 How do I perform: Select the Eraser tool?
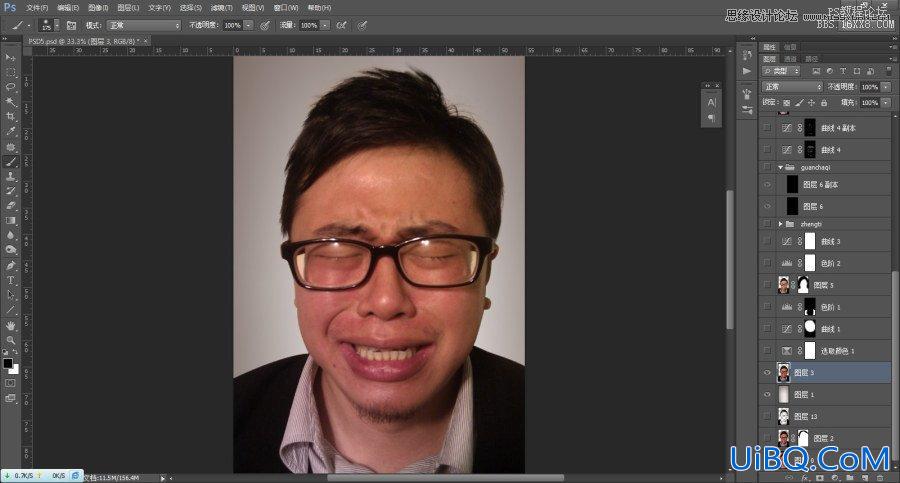point(10,205)
